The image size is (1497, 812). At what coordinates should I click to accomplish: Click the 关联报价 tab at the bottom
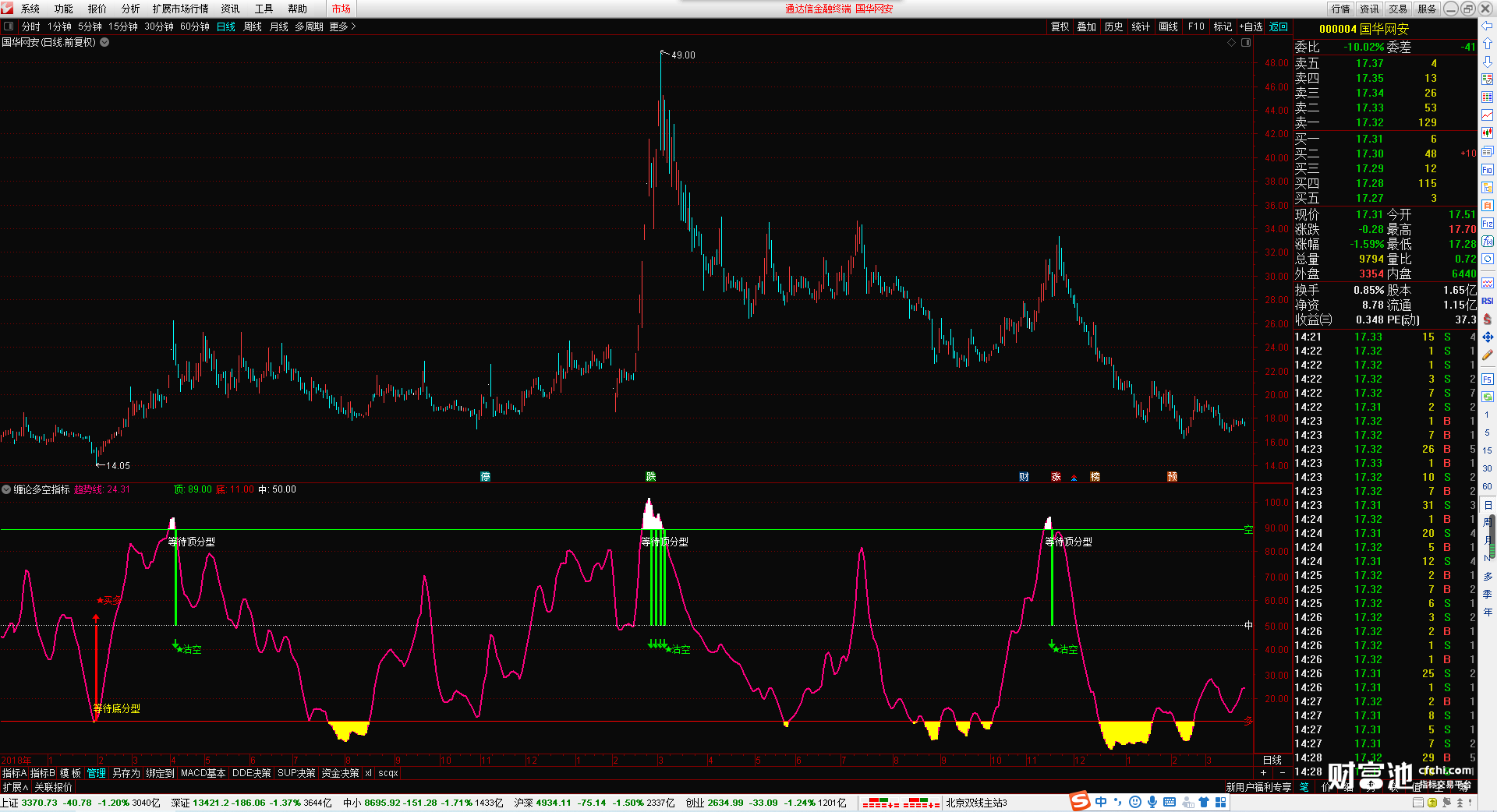pyautogui.click(x=54, y=787)
